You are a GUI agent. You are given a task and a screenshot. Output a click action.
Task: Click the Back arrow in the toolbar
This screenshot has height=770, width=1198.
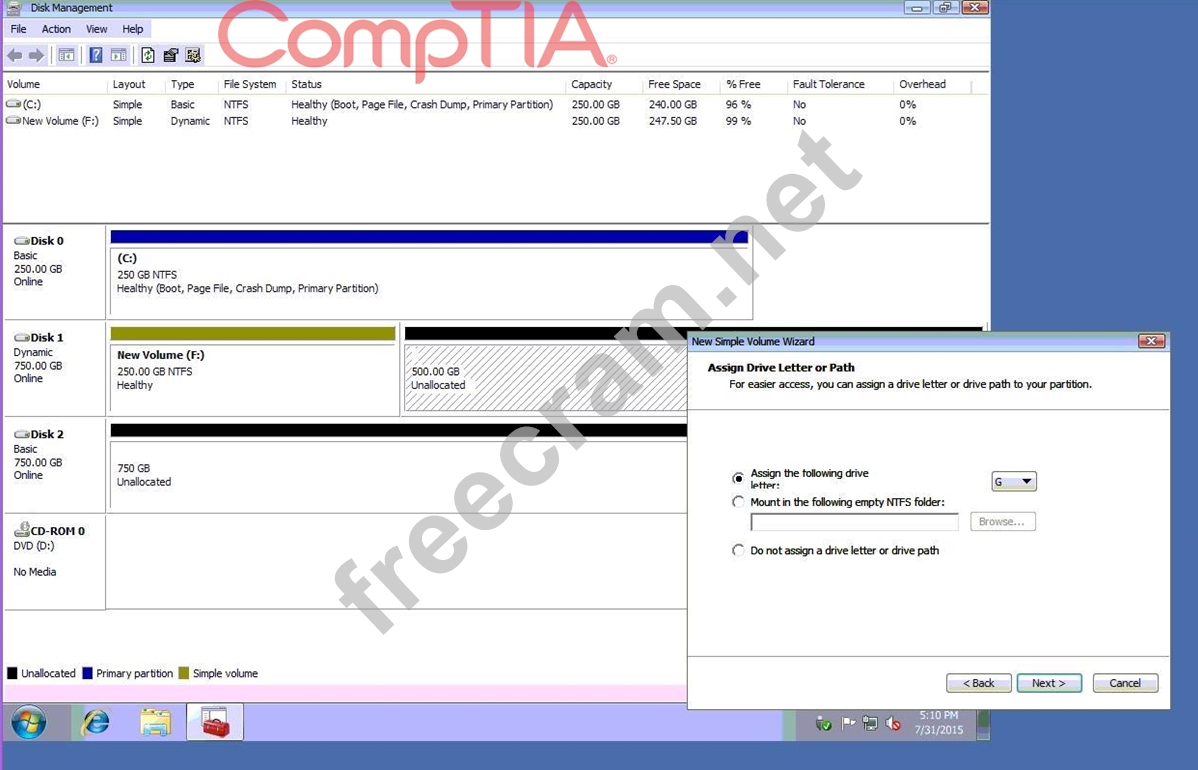point(15,55)
